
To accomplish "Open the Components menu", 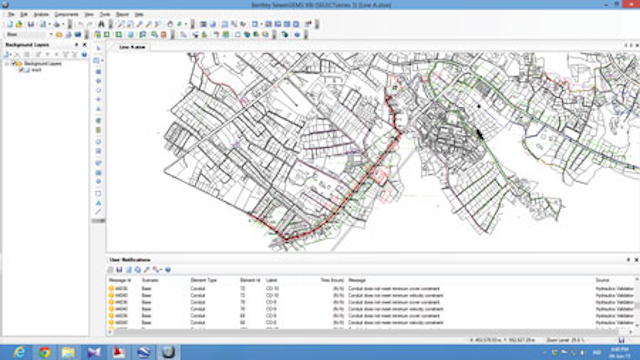I will tap(66, 14).
